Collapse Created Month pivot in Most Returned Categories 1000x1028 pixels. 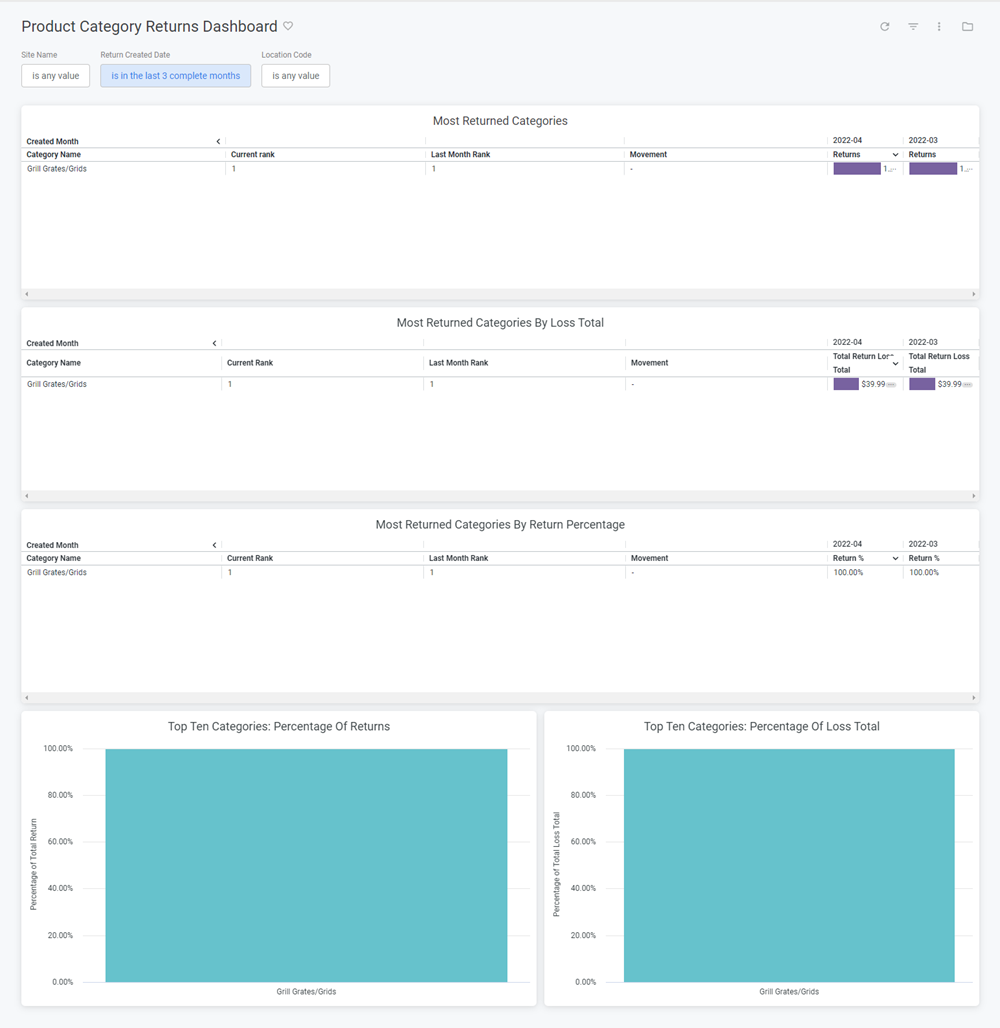click(x=218, y=142)
